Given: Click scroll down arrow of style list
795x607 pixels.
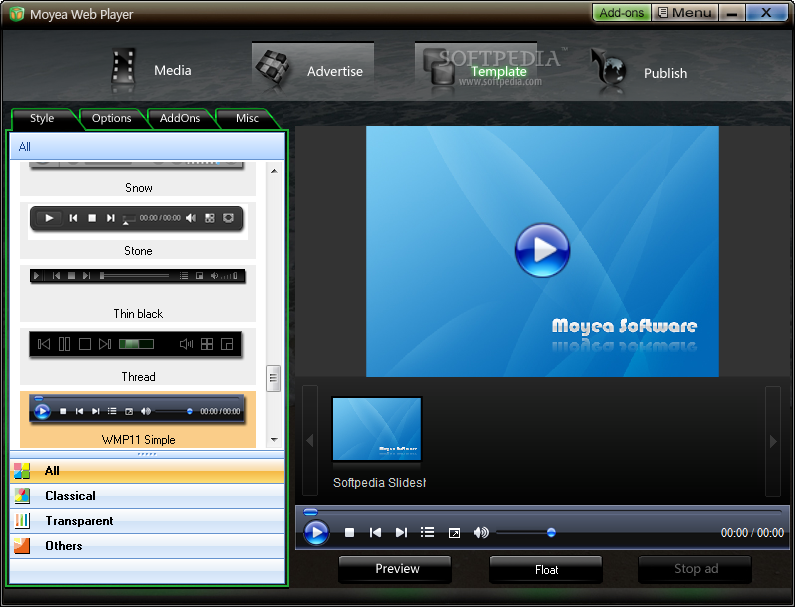Looking at the screenshot, I should coord(274,439).
